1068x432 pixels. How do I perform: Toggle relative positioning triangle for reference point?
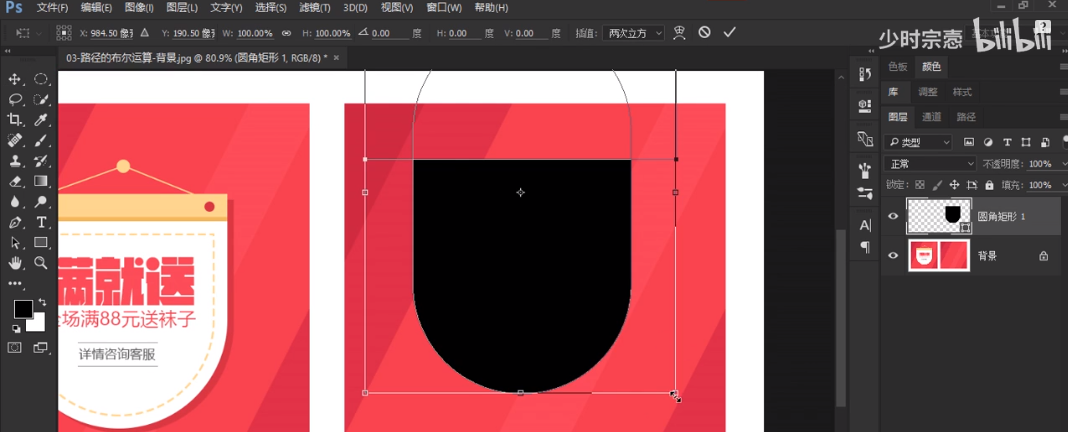point(144,33)
